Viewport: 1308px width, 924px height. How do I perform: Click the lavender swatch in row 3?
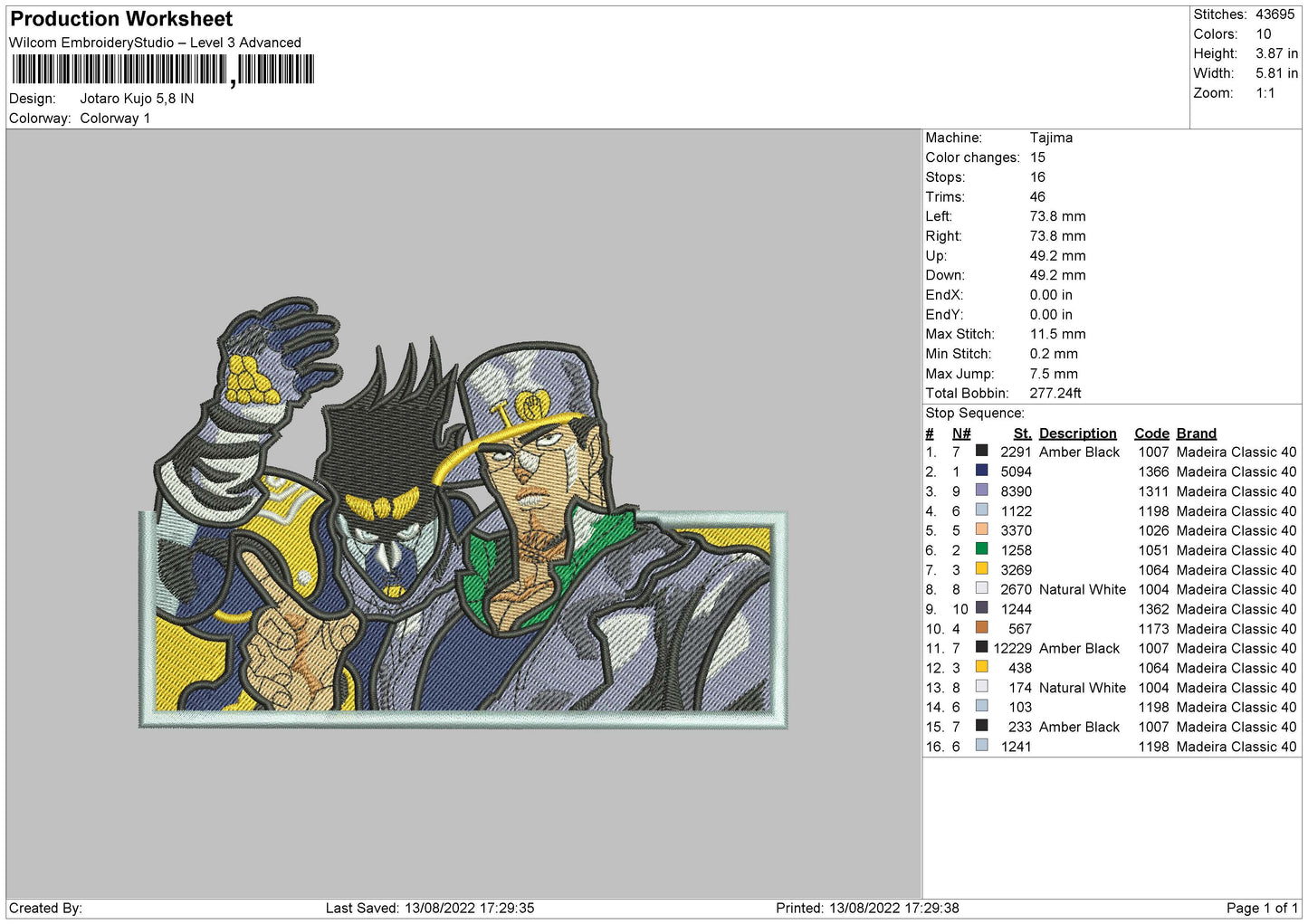tap(981, 491)
